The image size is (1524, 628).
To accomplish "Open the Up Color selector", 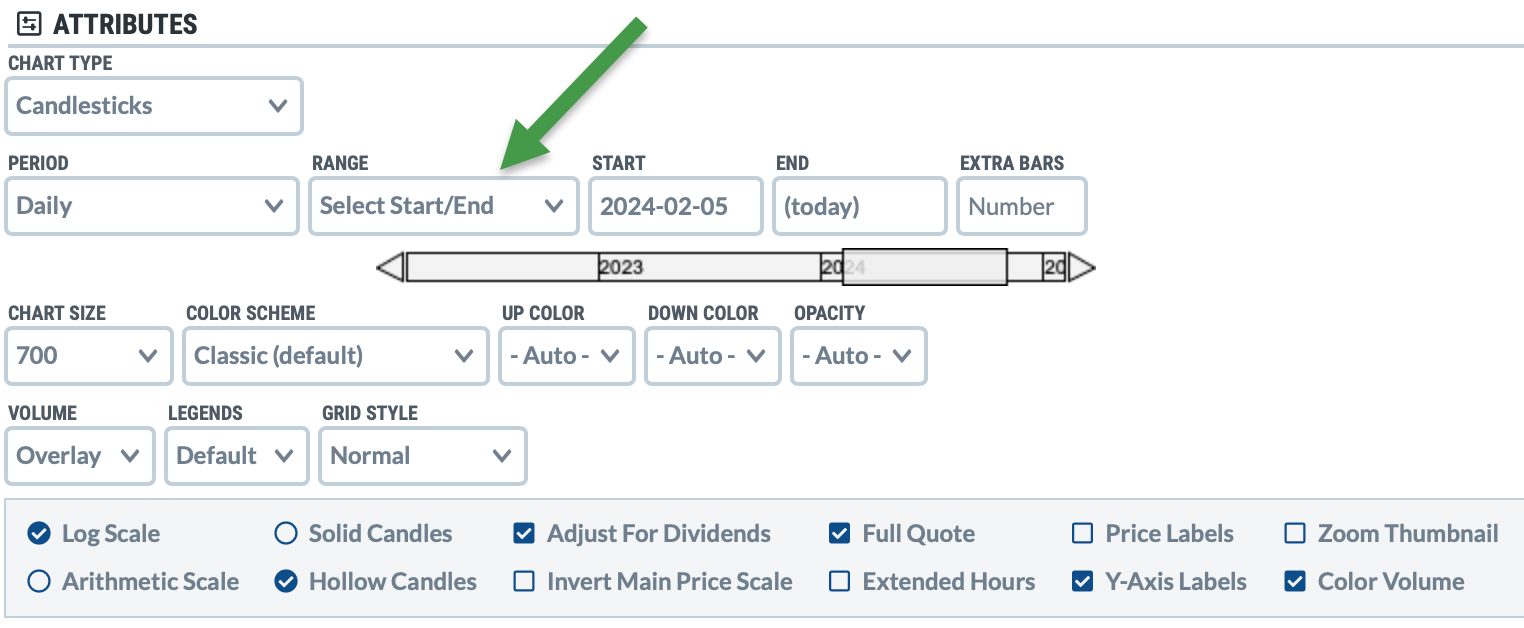I will 566,356.
